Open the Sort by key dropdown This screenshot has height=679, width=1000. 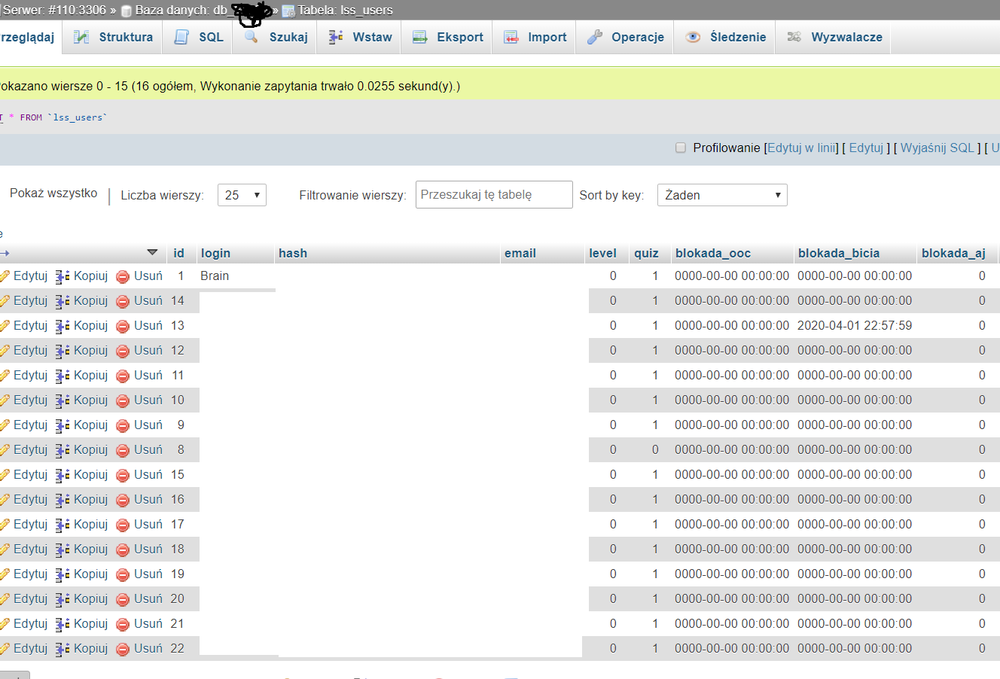(x=721, y=195)
